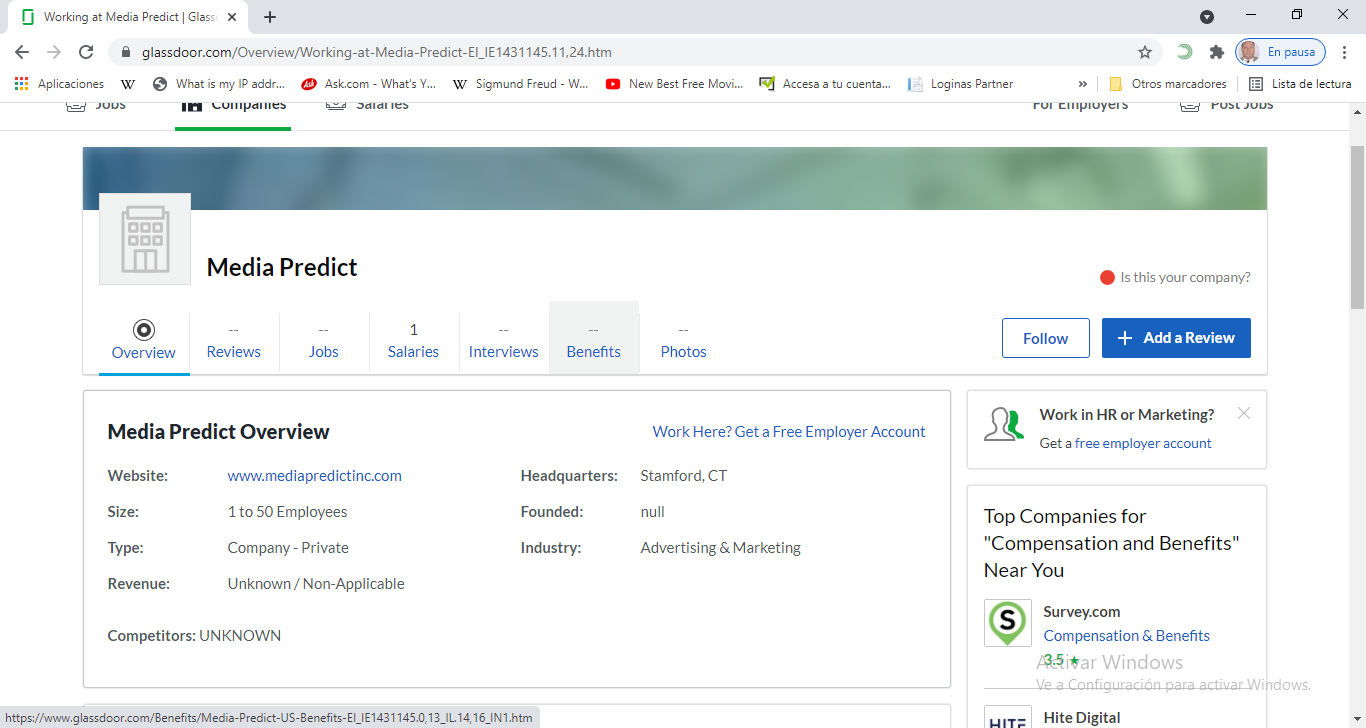Click the Media Predict Overview heading
Viewport: 1366px width, 728px height.
tap(219, 432)
